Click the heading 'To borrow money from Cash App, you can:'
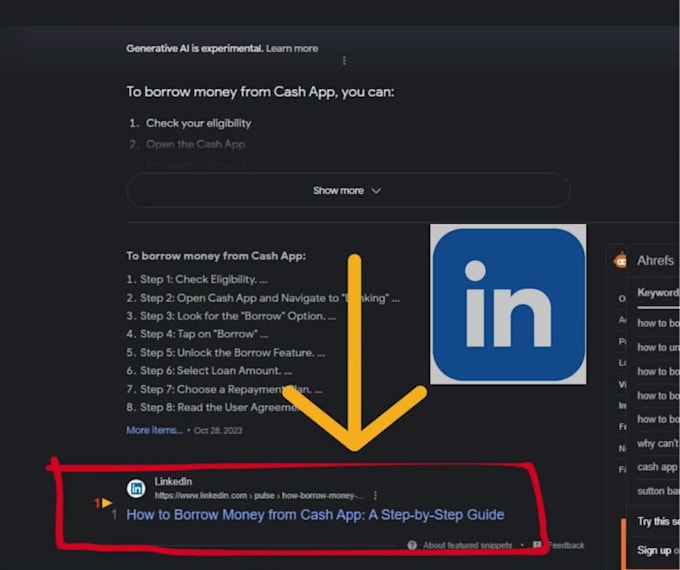 point(260,92)
